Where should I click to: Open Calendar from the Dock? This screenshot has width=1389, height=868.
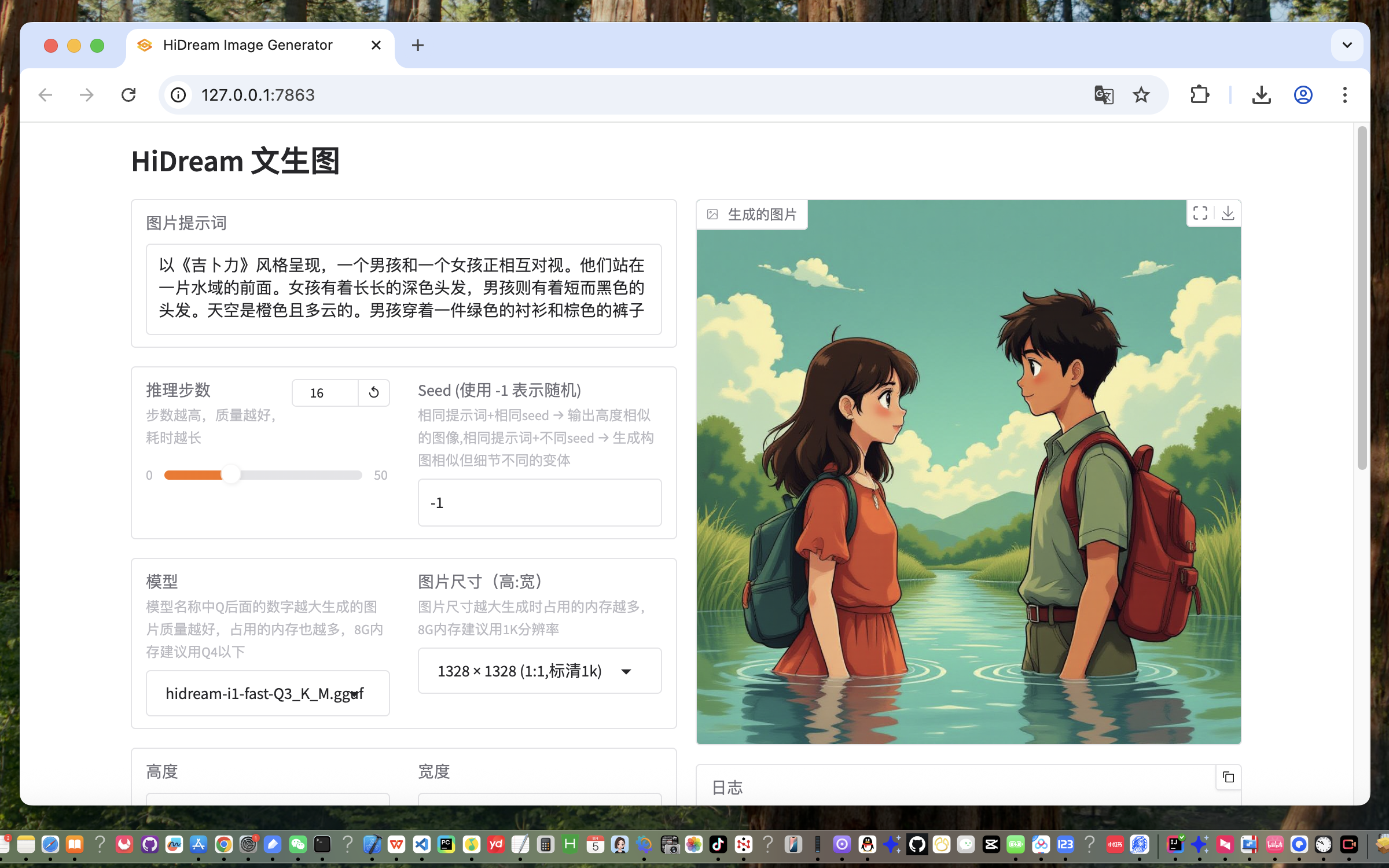pos(595,845)
